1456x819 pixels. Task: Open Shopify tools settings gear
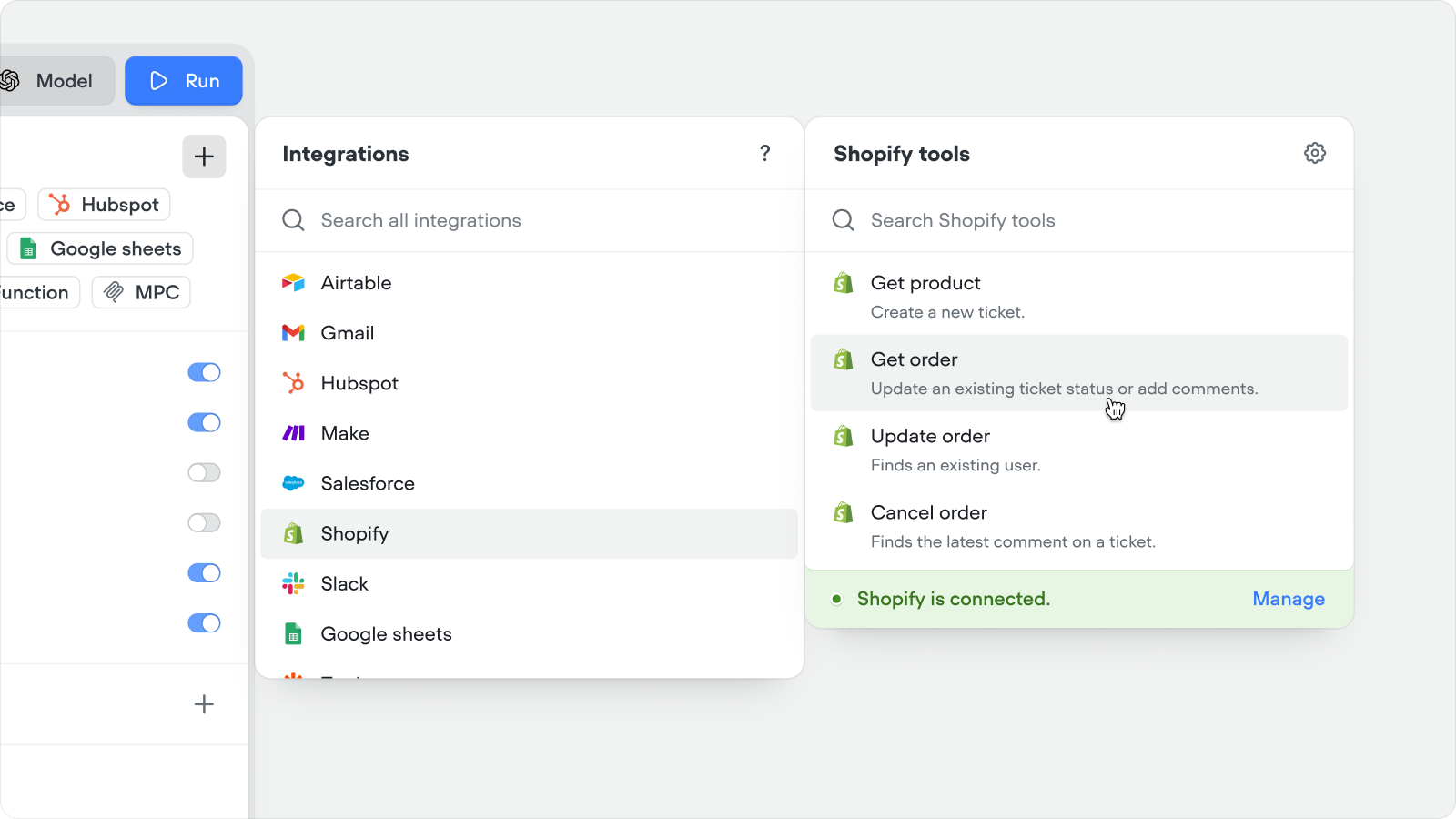[1314, 153]
